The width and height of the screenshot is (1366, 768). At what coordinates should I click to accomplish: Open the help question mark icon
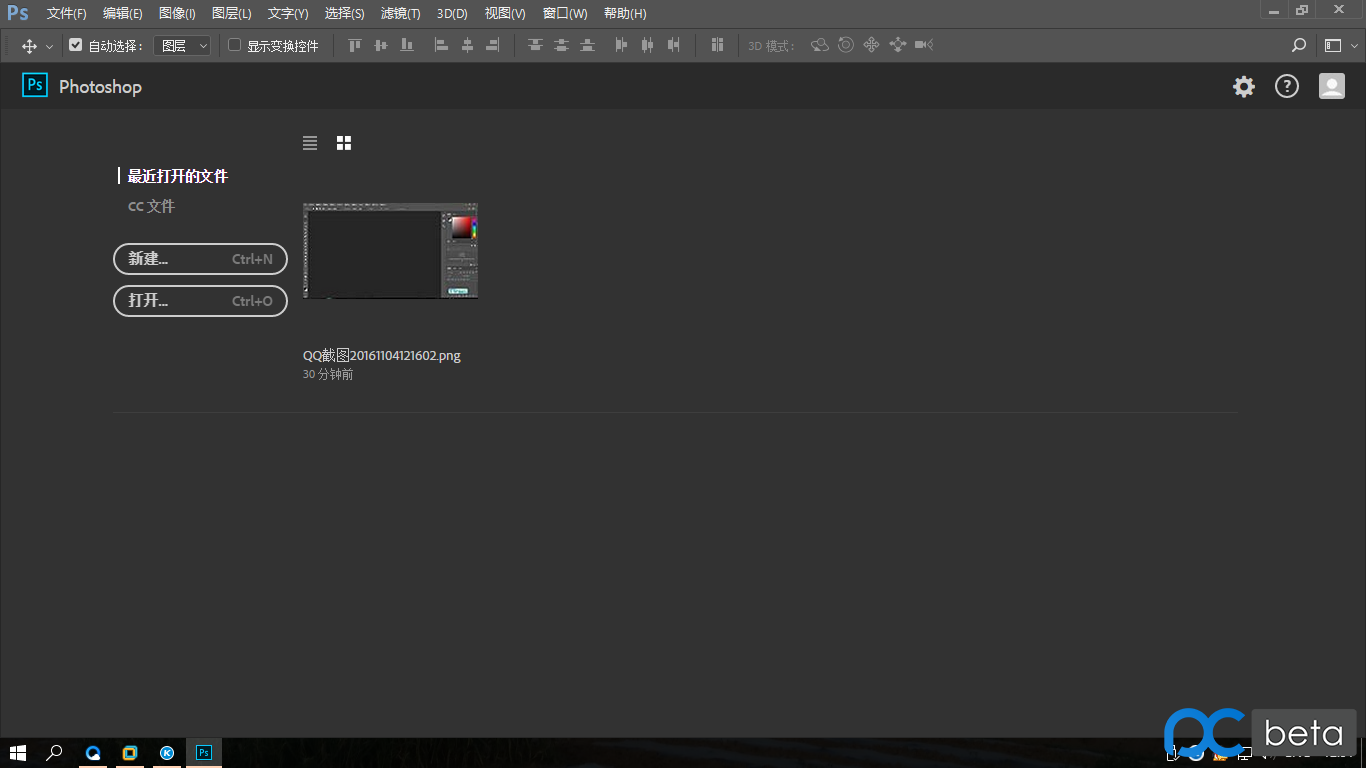pyautogui.click(x=1287, y=86)
